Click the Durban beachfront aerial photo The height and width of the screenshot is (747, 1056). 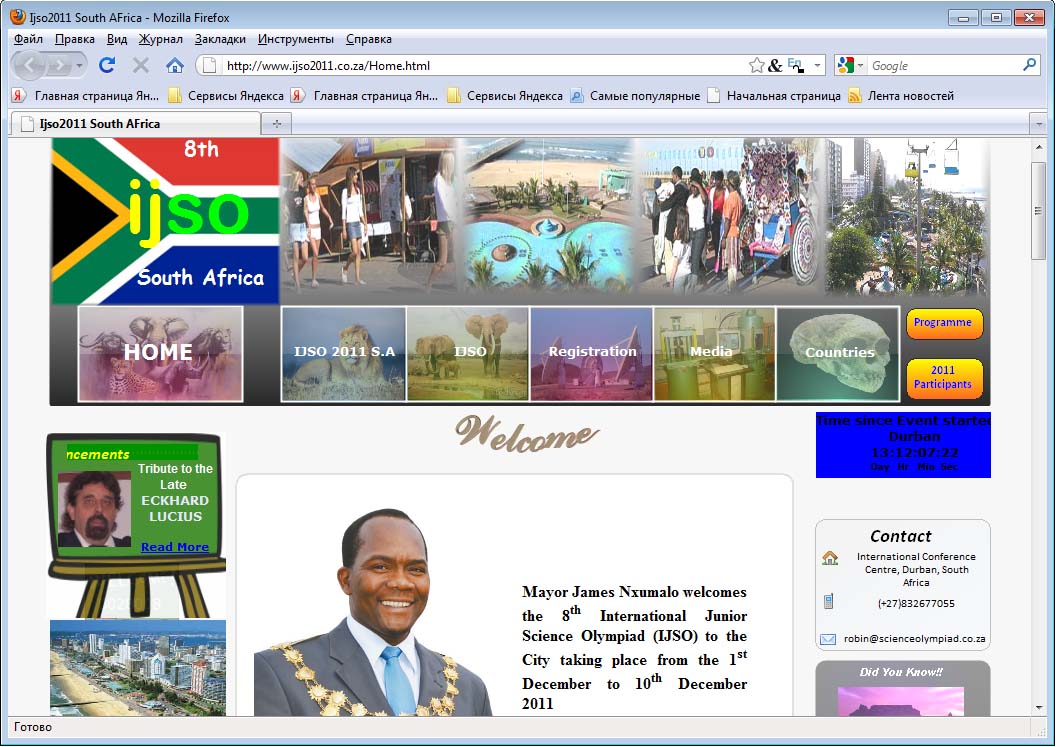click(138, 668)
